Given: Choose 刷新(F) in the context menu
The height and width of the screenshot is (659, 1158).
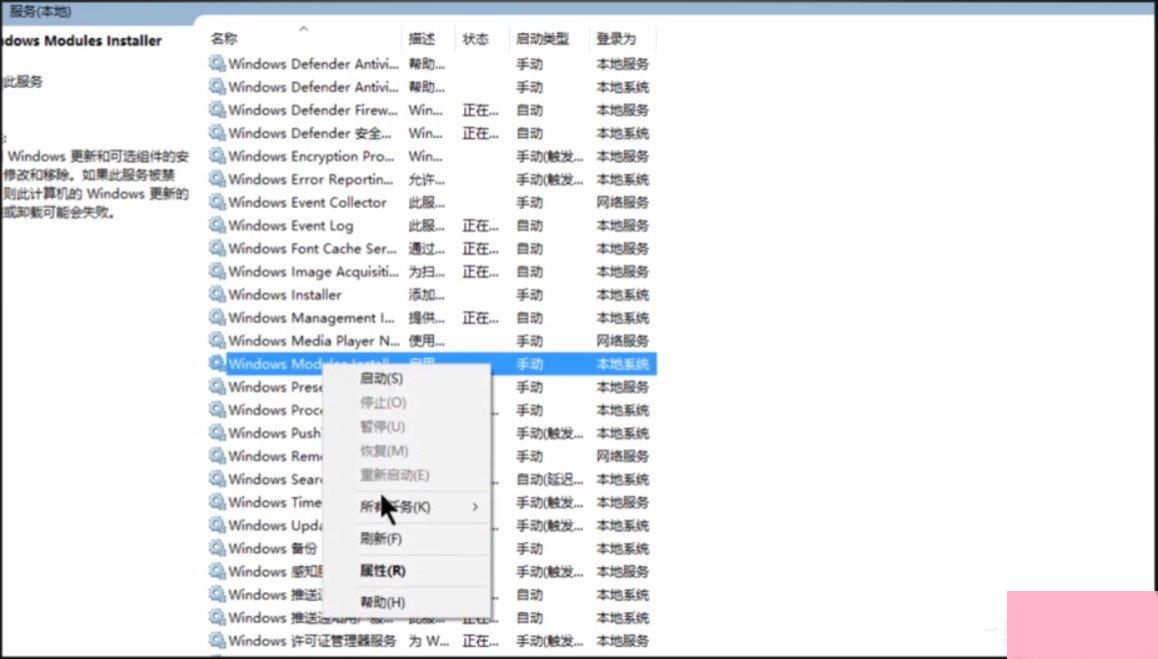Looking at the screenshot, I should [381, 539].
